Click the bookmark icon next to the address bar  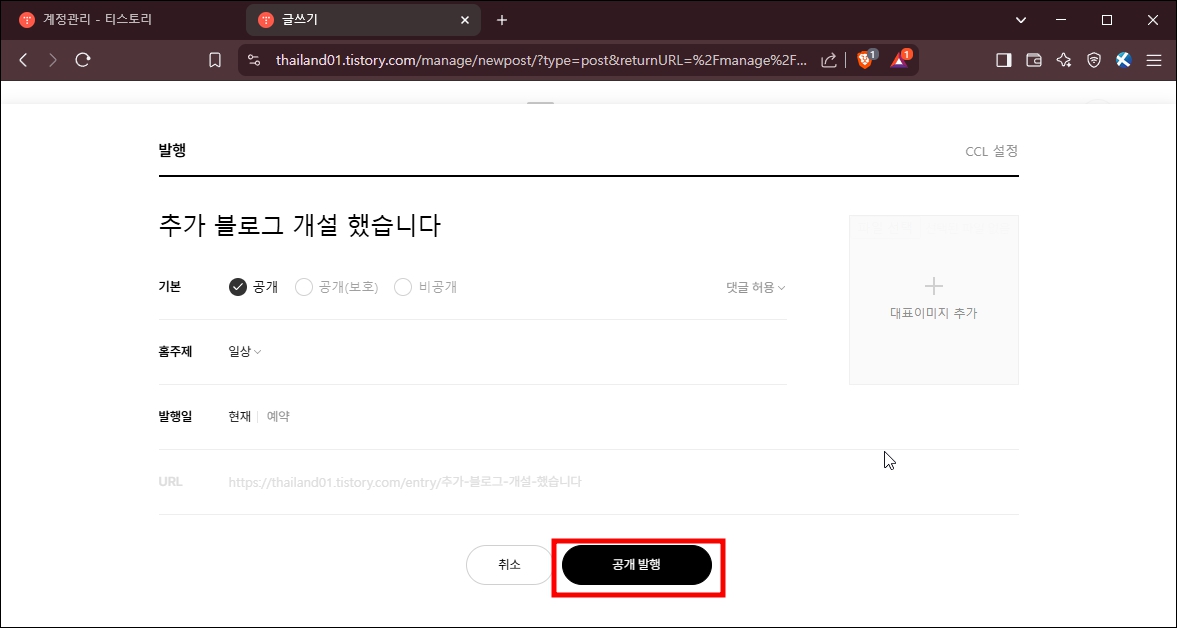pyautogui.click(x=214, y=59)
